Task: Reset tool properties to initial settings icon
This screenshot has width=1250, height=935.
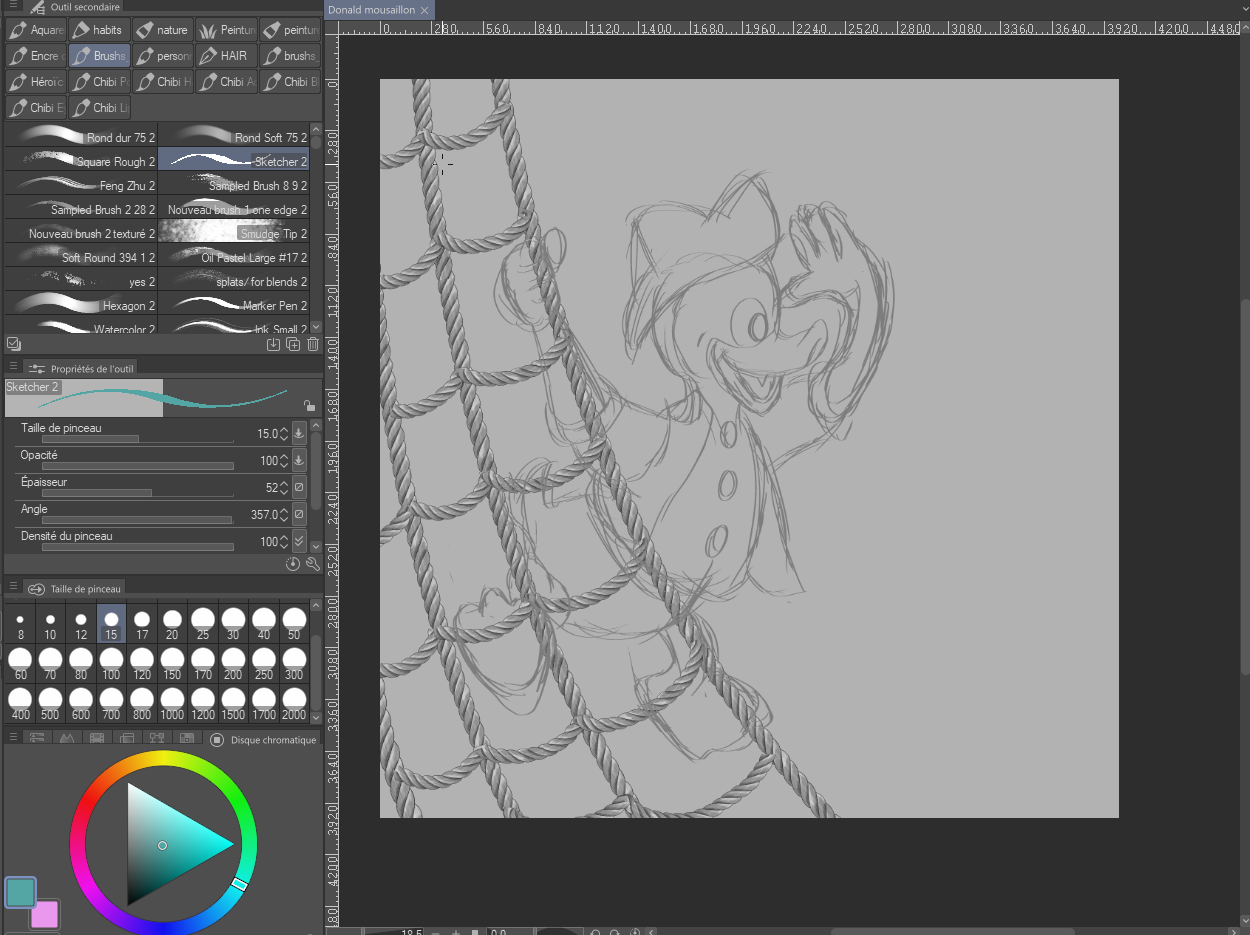Action: tap(293, 564)
